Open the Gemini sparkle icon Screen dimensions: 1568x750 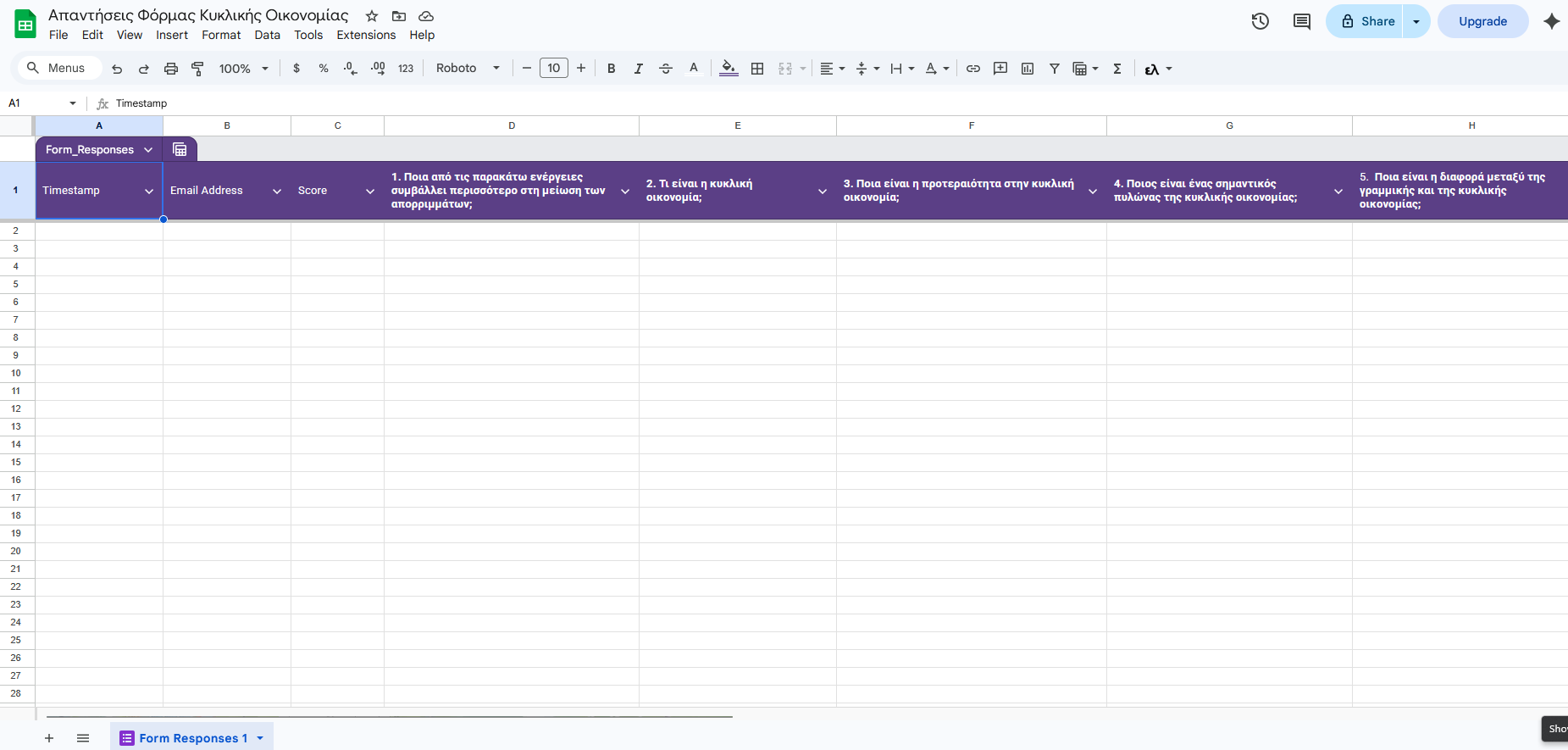[x=1551, y=21]
